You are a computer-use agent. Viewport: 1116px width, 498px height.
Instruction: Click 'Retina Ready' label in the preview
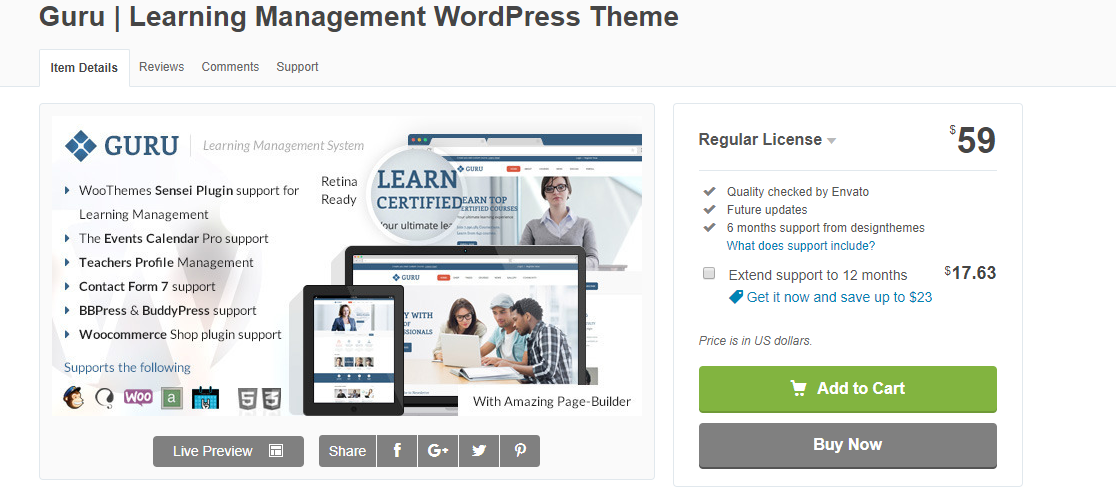pos(339,191)
